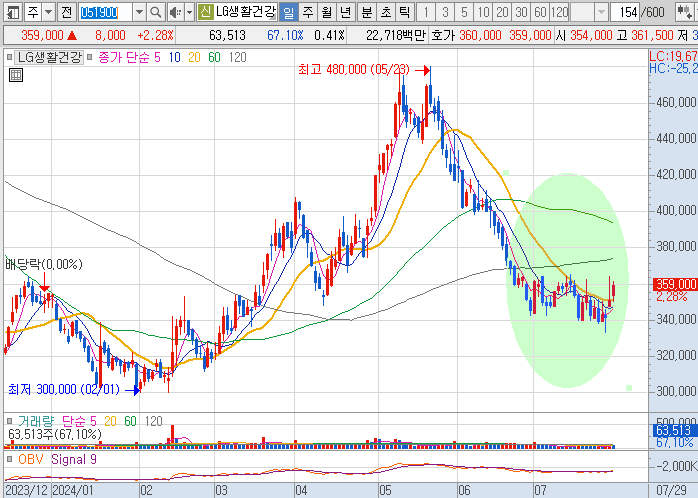Open the grid table icon on chart

pyautogui.click(x=16, y=75)
